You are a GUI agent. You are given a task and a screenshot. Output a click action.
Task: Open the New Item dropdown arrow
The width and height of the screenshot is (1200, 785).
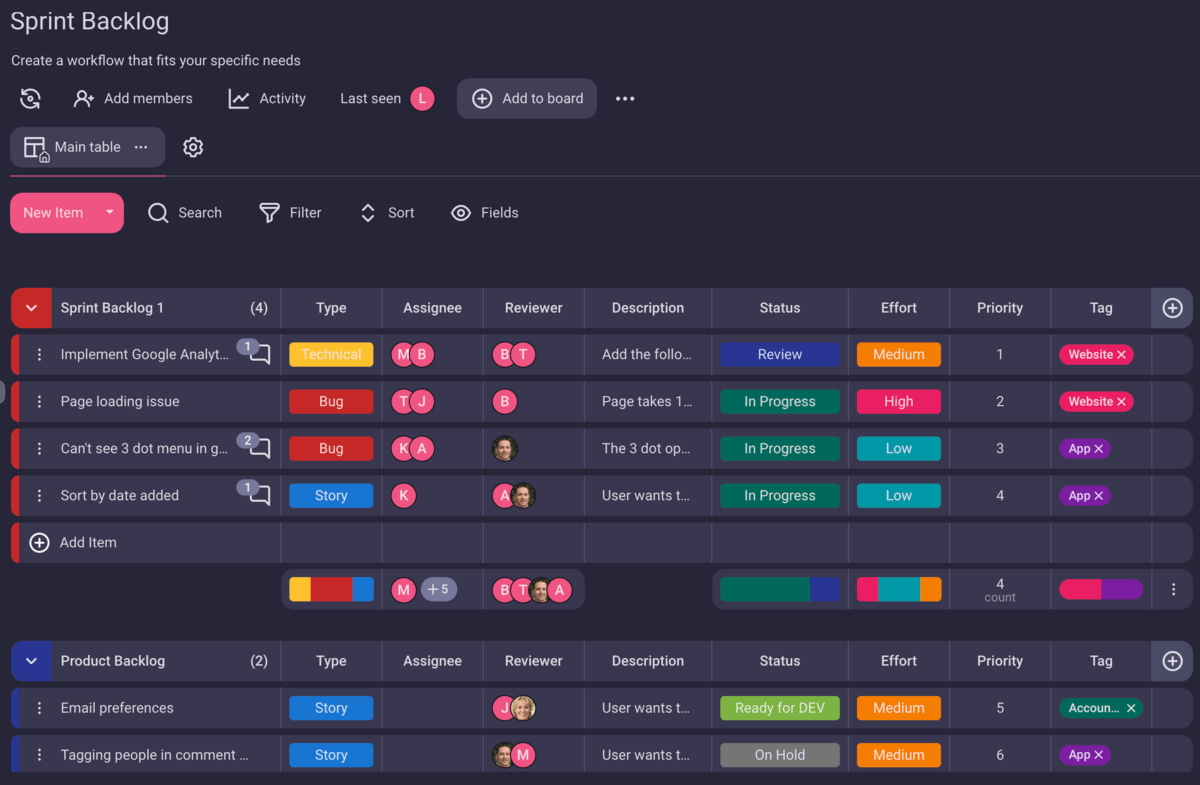[110, 213]
